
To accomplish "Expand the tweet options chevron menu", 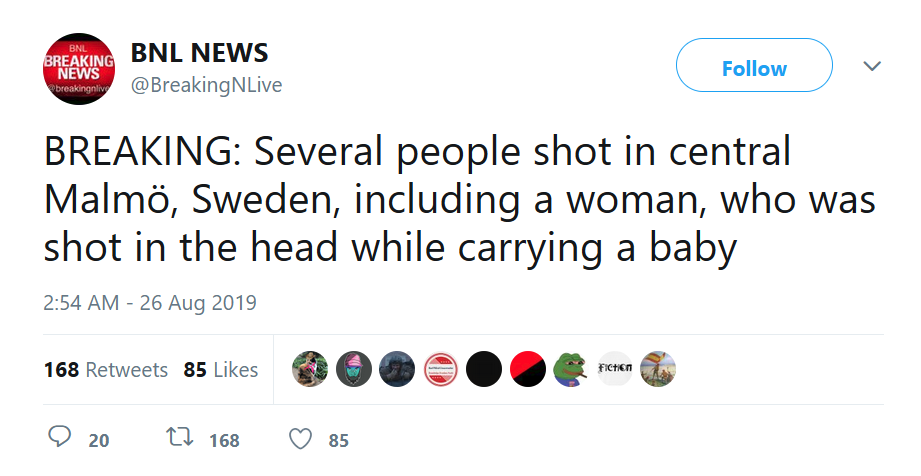I will pos(872,67).
